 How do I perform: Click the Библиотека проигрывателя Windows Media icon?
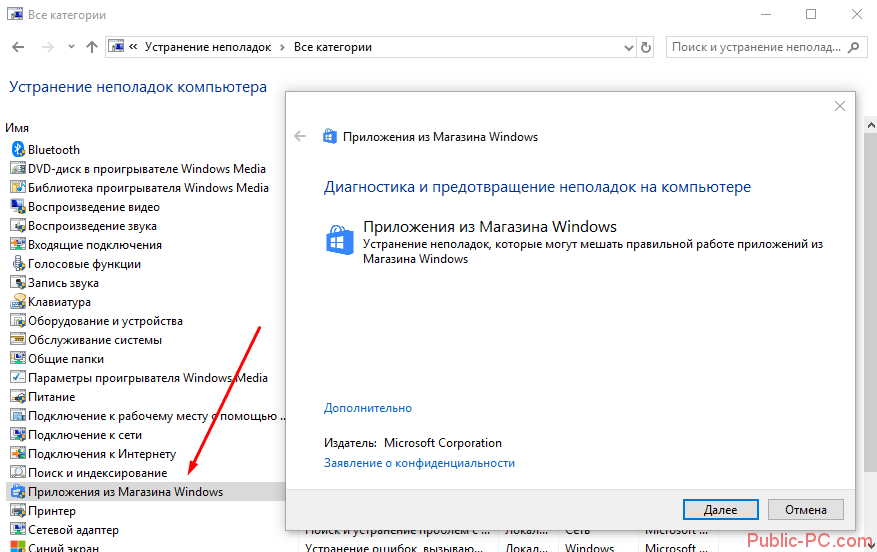[18, 187]
